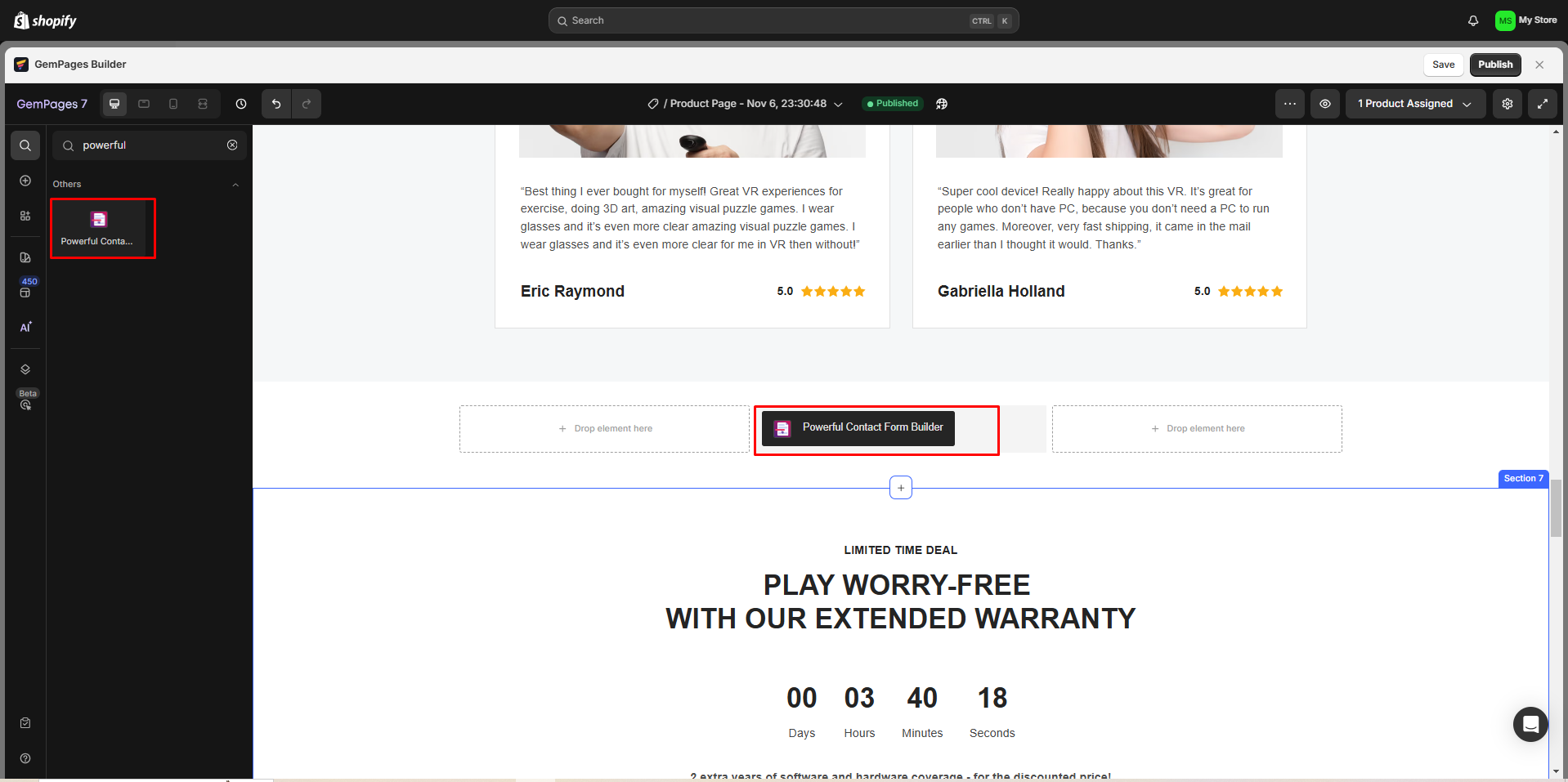Screen dimensions: 1568x782
Task: Click the countdown Days value
Action: pos(802,698)
